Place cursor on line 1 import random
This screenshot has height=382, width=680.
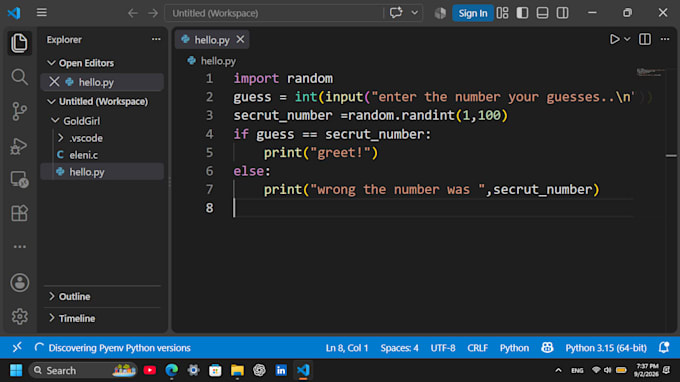pos(283,78)
